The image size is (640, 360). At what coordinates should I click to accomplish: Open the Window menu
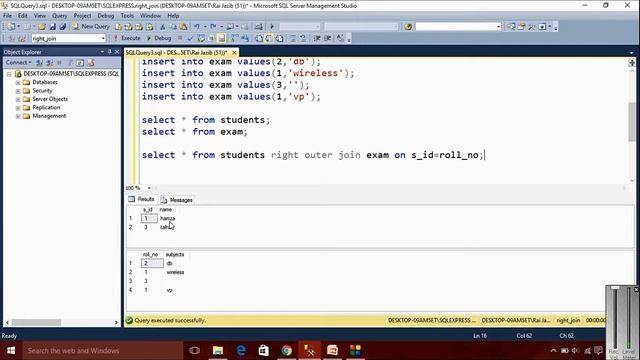150,16
